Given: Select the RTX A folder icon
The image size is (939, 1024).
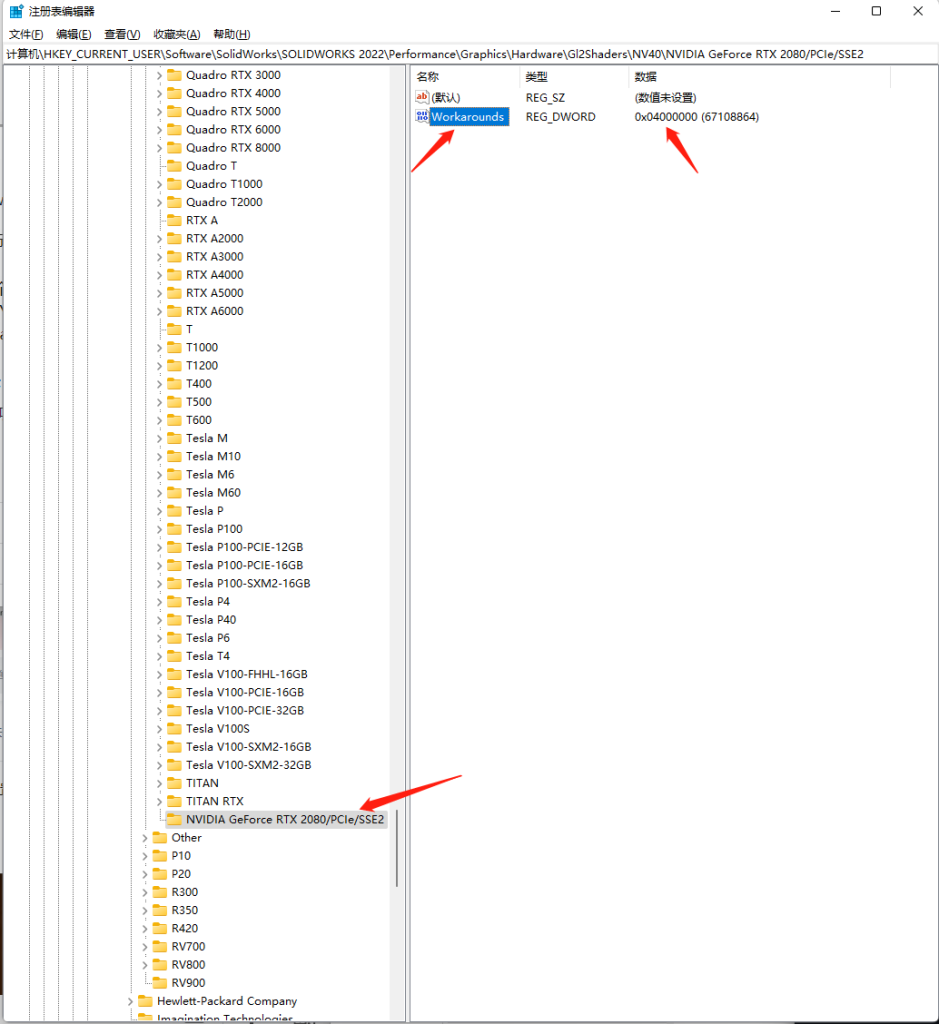Looking at the screenshot, I should click(174, 220).
